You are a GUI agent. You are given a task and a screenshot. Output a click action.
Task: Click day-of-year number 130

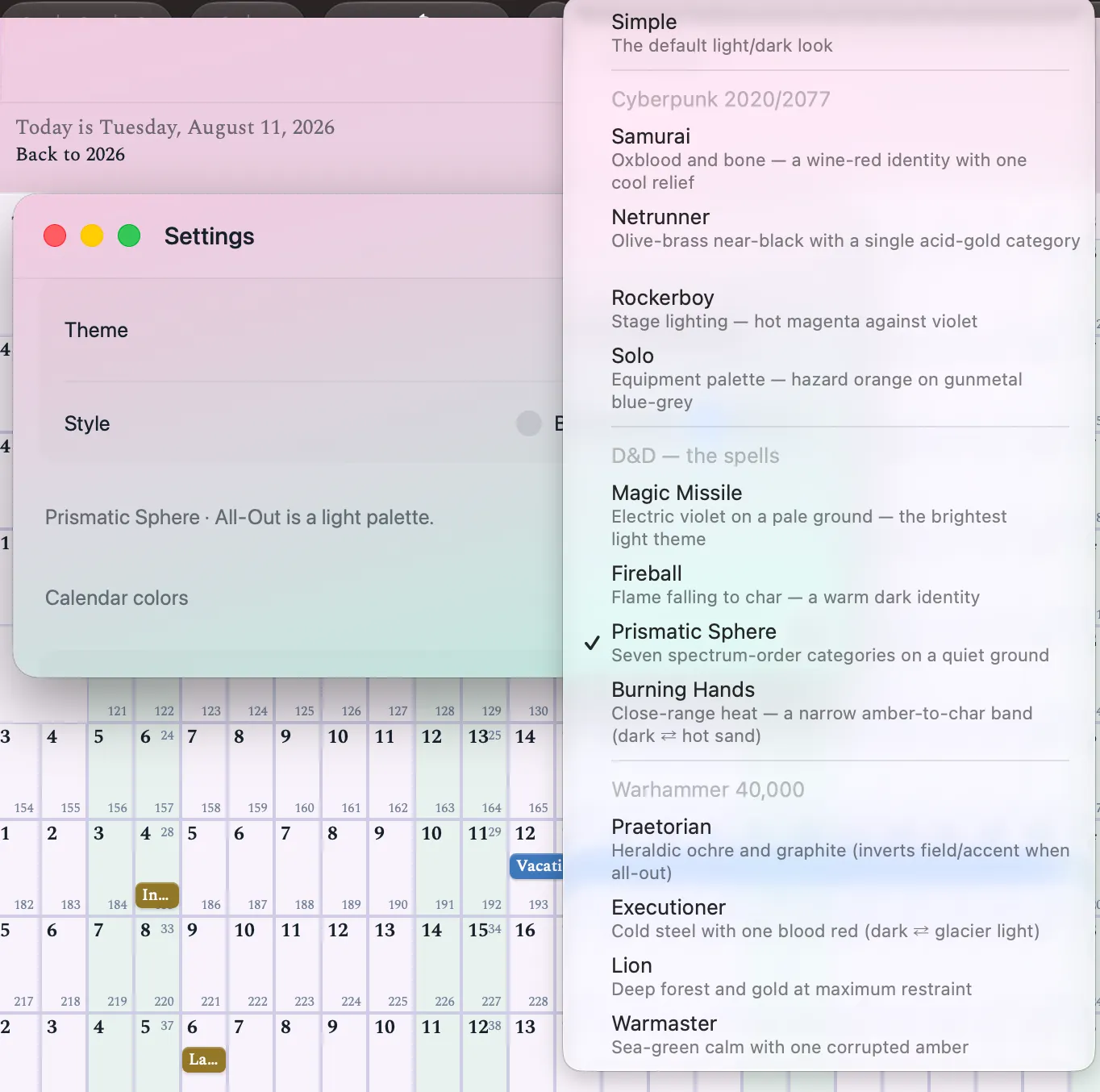(538, 711)
